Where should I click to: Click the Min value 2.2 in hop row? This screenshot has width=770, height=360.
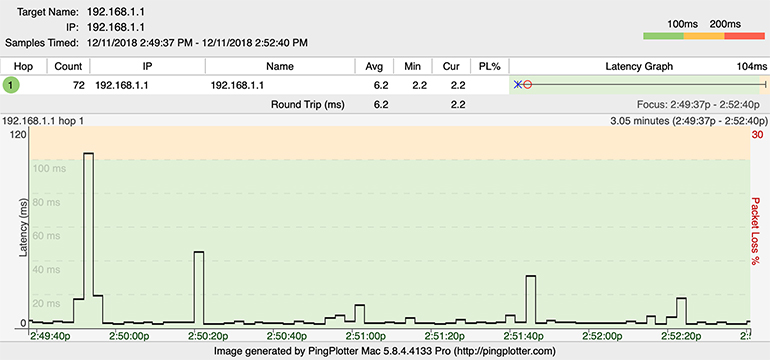(419, 85)
